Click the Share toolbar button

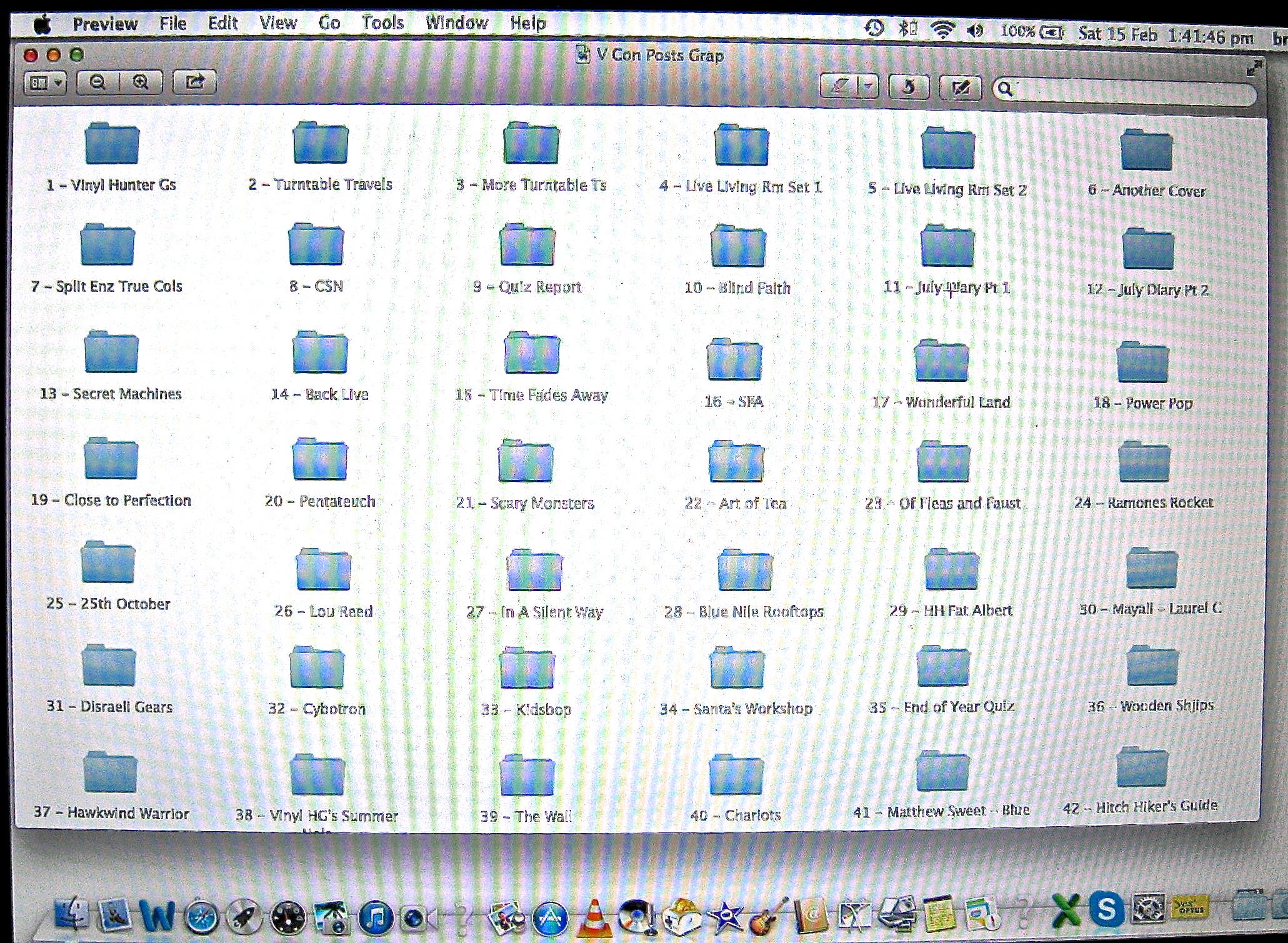click(194, 82)
